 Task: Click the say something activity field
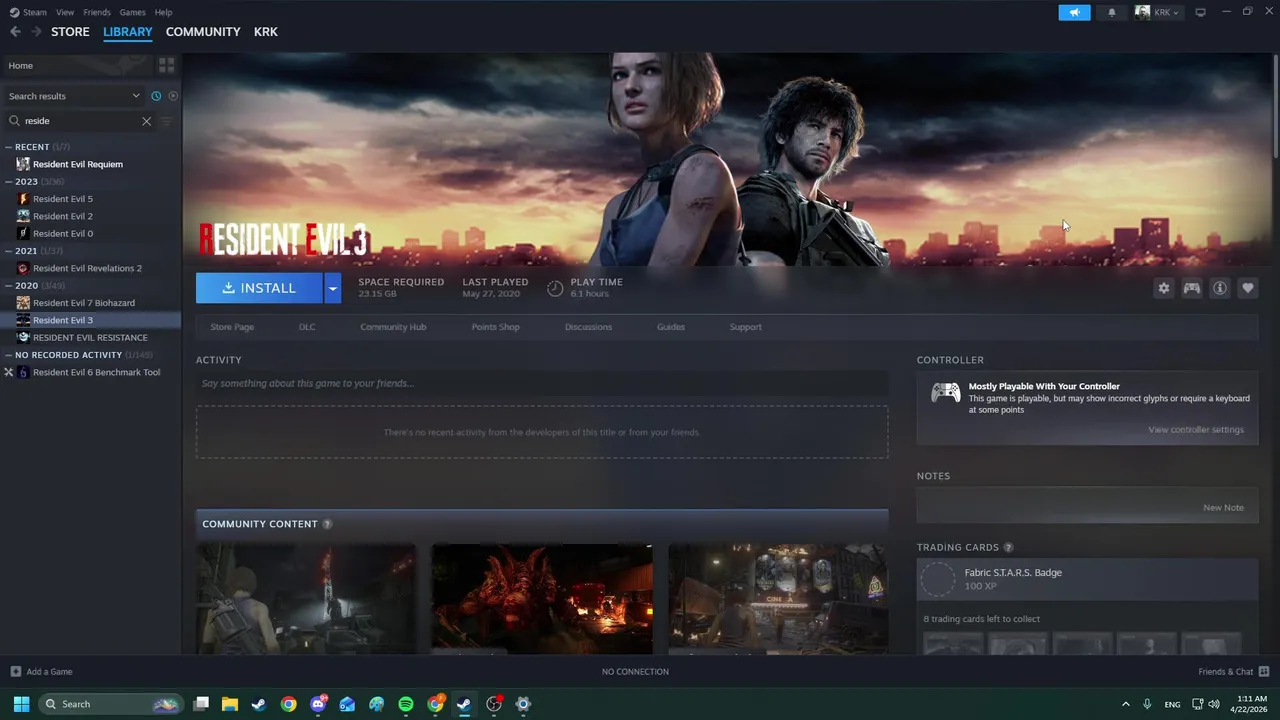point(542,383)
